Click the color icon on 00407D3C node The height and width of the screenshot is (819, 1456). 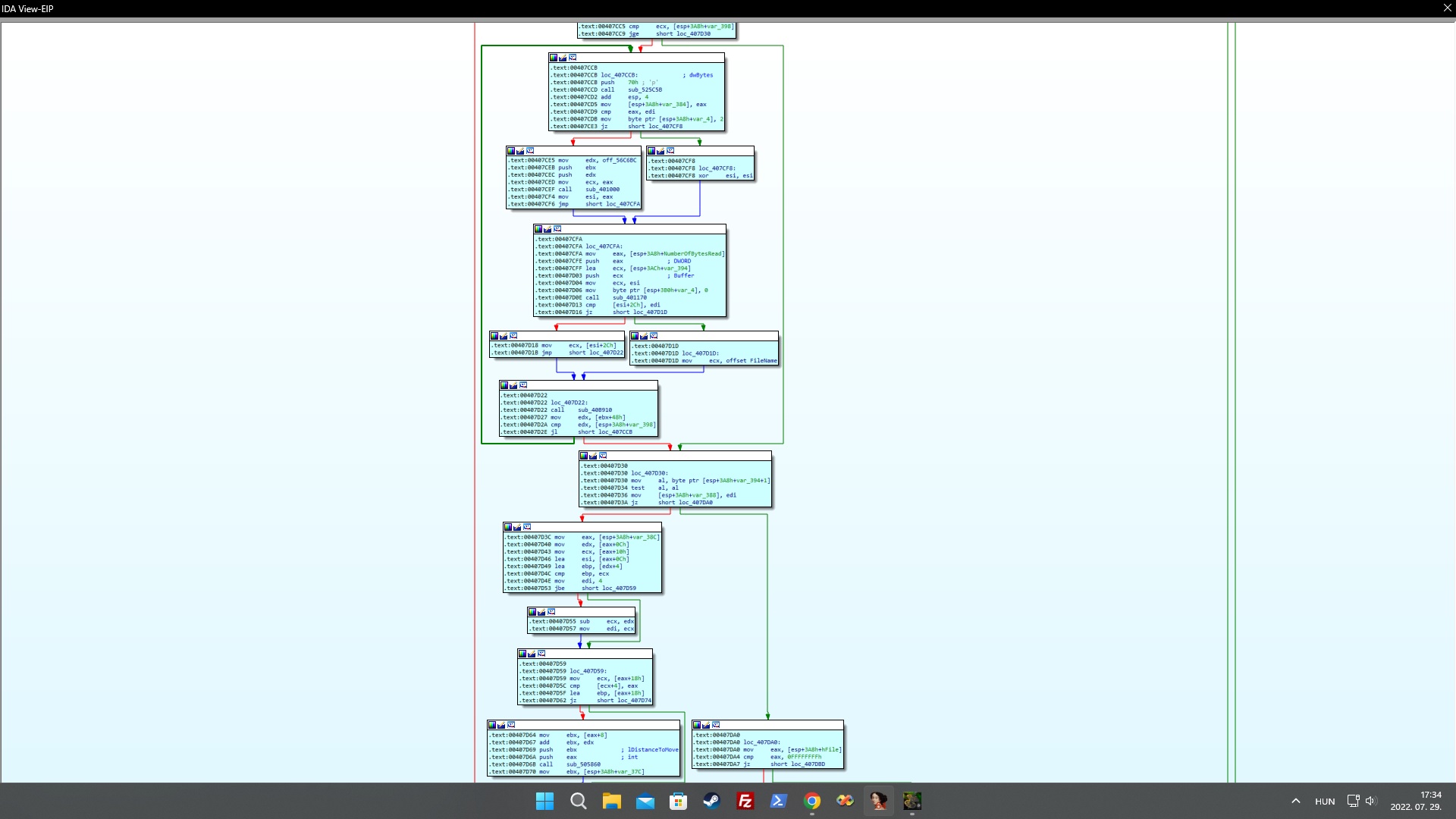[x=508, y=527]
